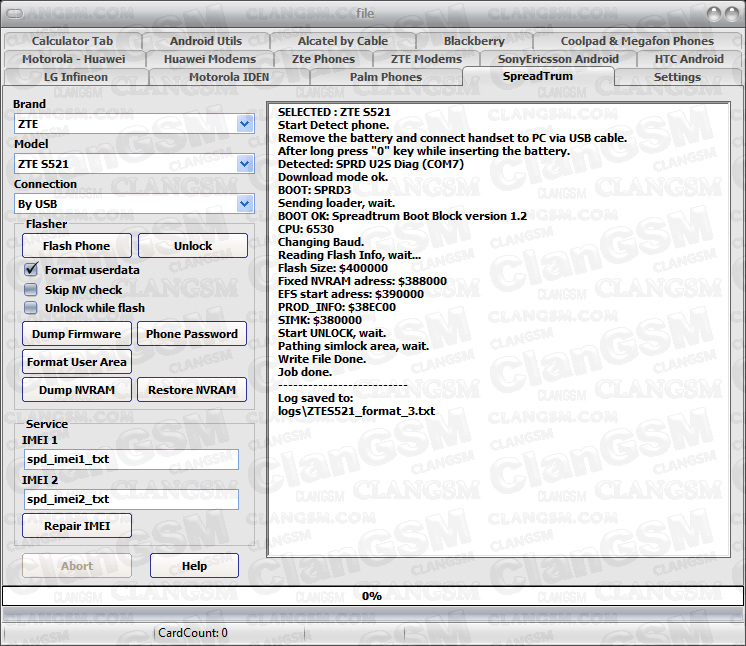Expand the Connection dropdown showing By USB
This screenshot has height=646, width=746.
[x=244, y=204]
